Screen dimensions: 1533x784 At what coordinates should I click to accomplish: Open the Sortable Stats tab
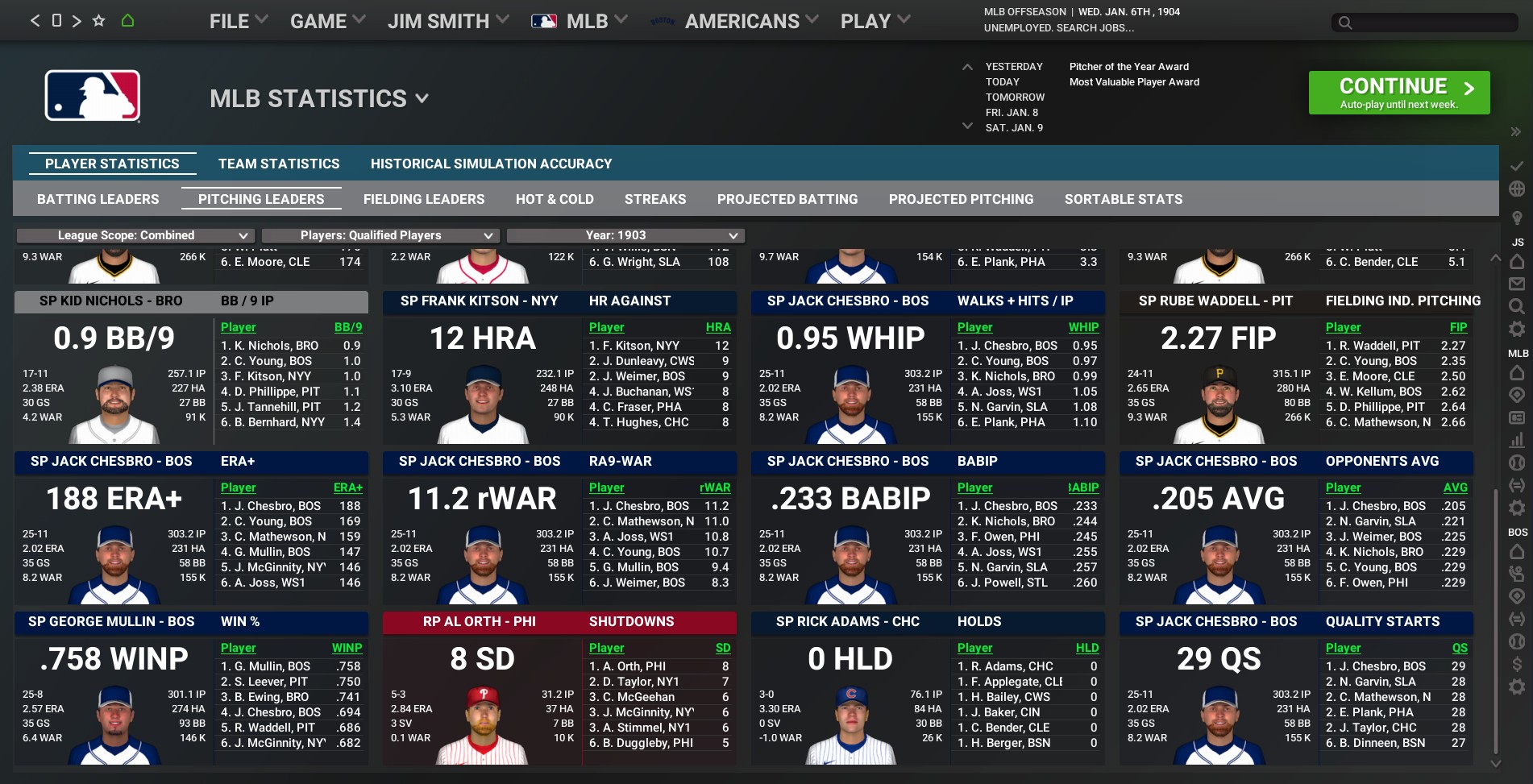(1123, 199)
